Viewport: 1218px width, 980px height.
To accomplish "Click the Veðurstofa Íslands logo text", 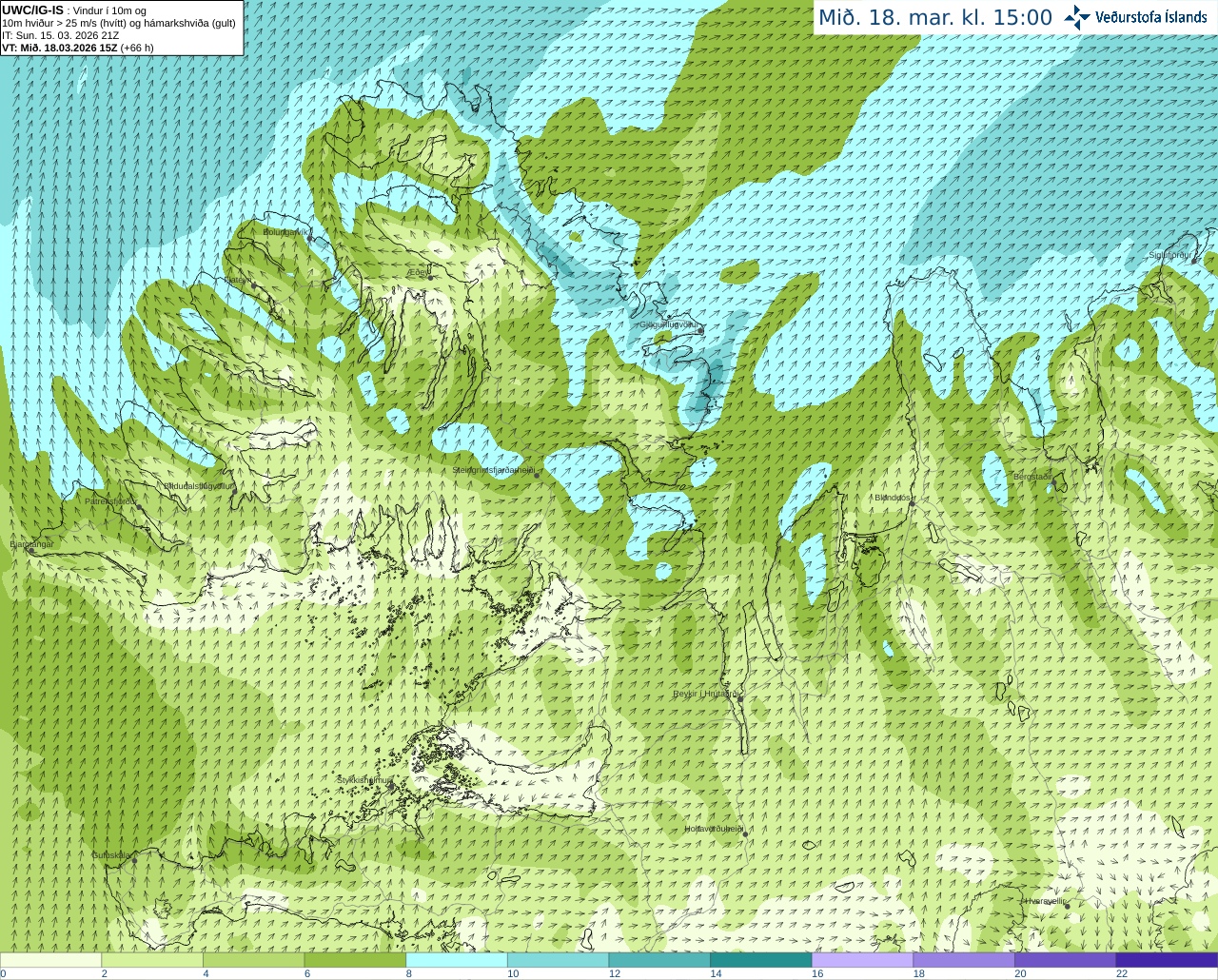I will click(1151, 17).
